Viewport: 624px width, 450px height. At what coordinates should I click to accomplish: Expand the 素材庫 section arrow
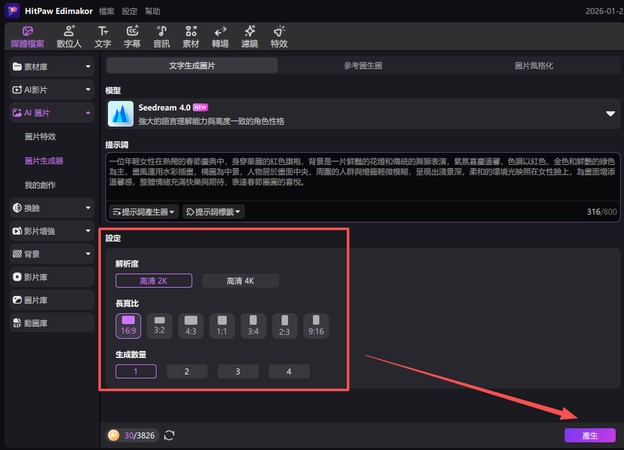[x=88, y=66]
